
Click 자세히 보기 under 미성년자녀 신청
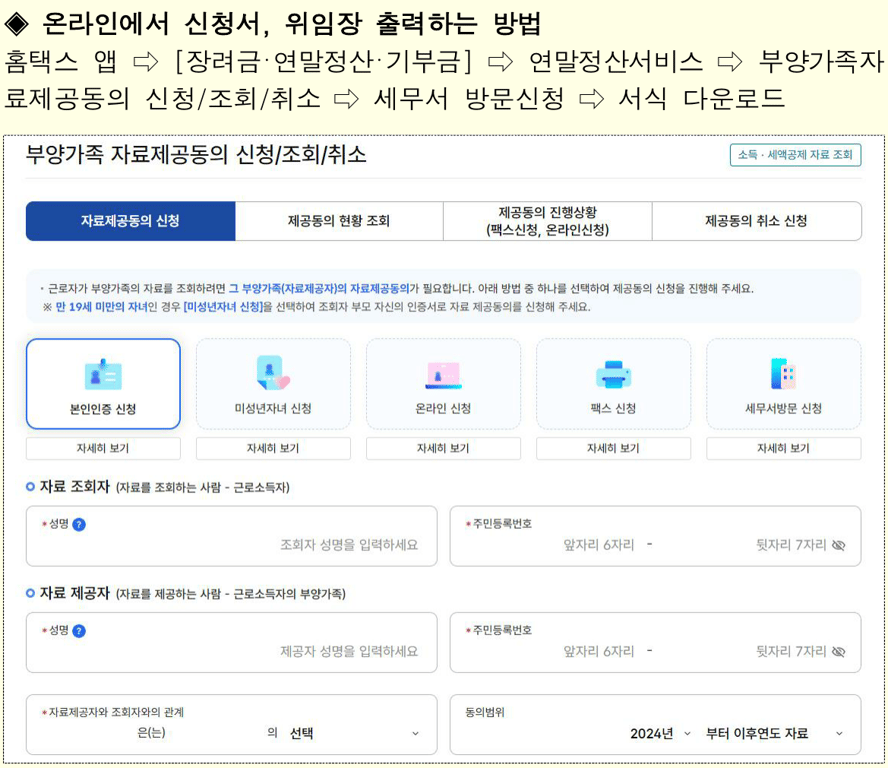(x=273, y=448)
